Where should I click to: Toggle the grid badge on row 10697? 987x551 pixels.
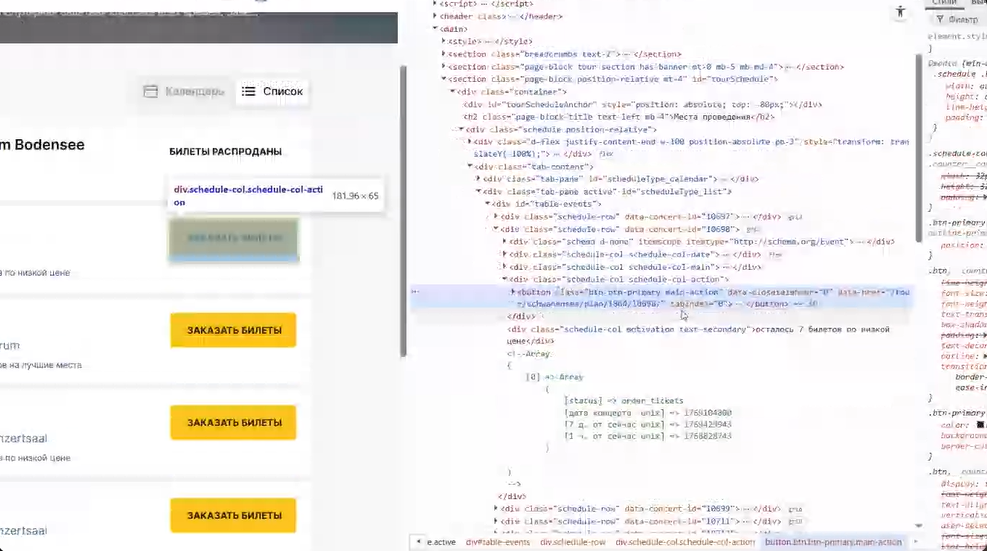click(794, 217)
